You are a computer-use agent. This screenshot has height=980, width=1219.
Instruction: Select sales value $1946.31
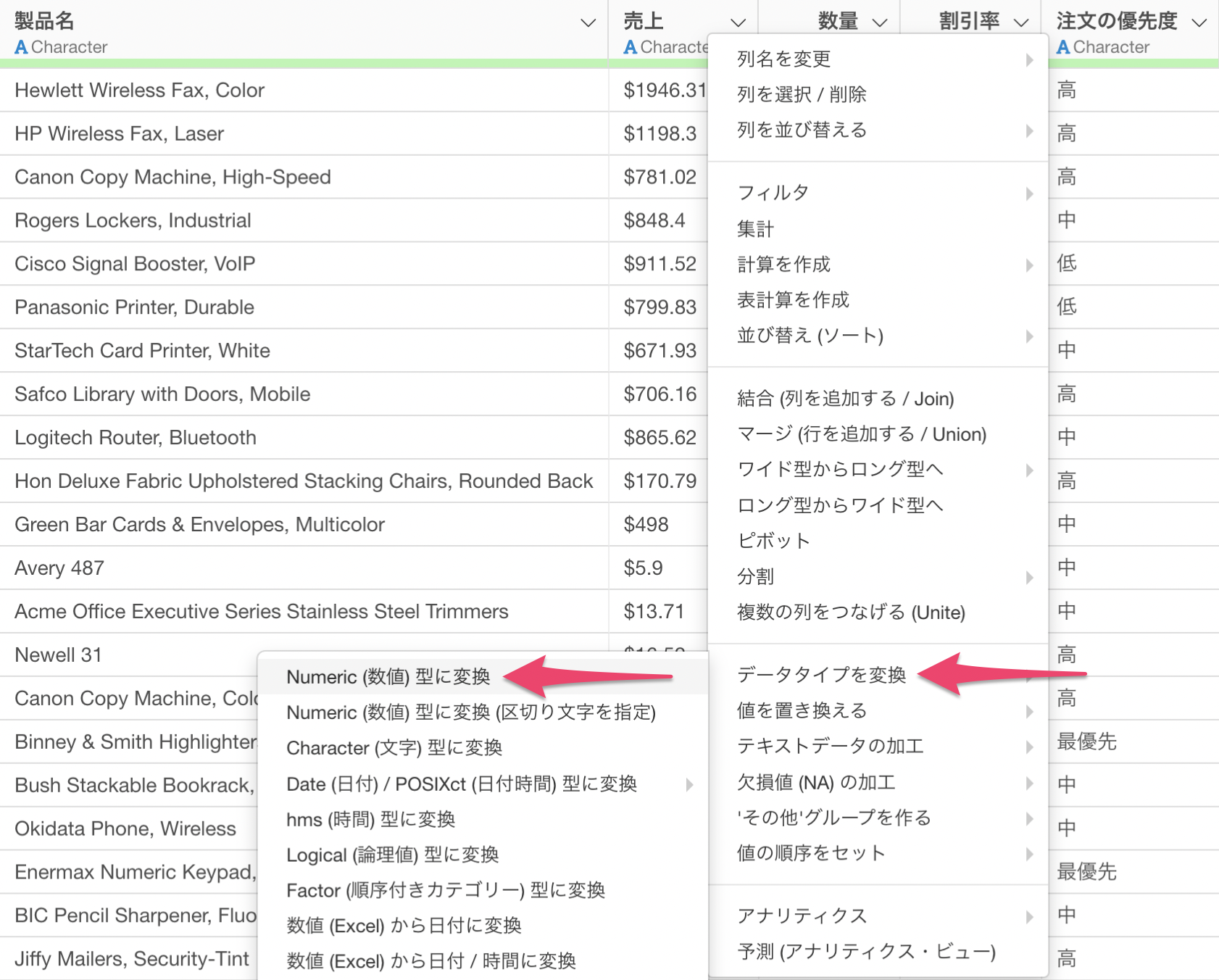[665, 91]
